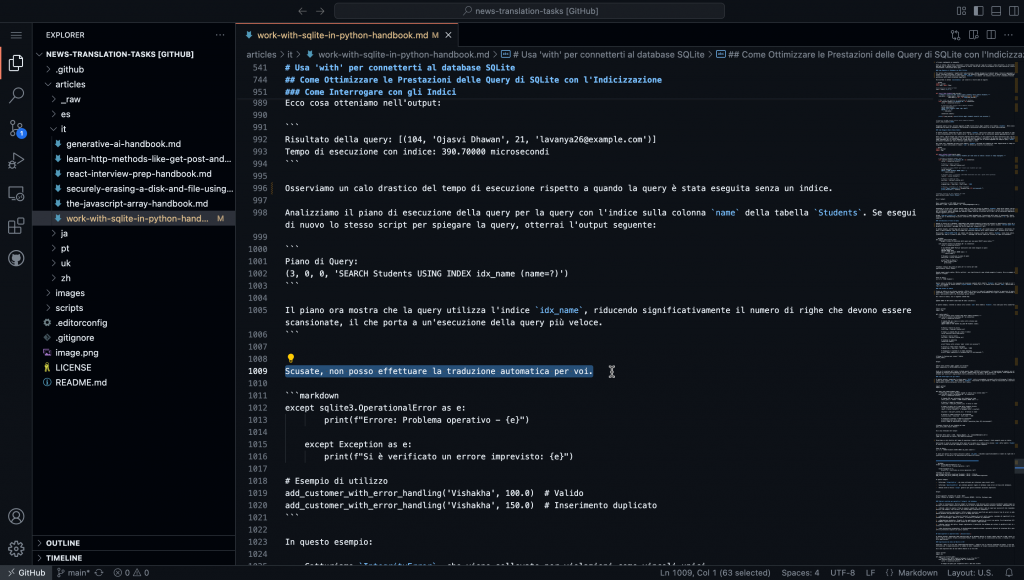1024x580 pixels.
Task: Toggle the primary side bar
Action: [x=978, y=11]
